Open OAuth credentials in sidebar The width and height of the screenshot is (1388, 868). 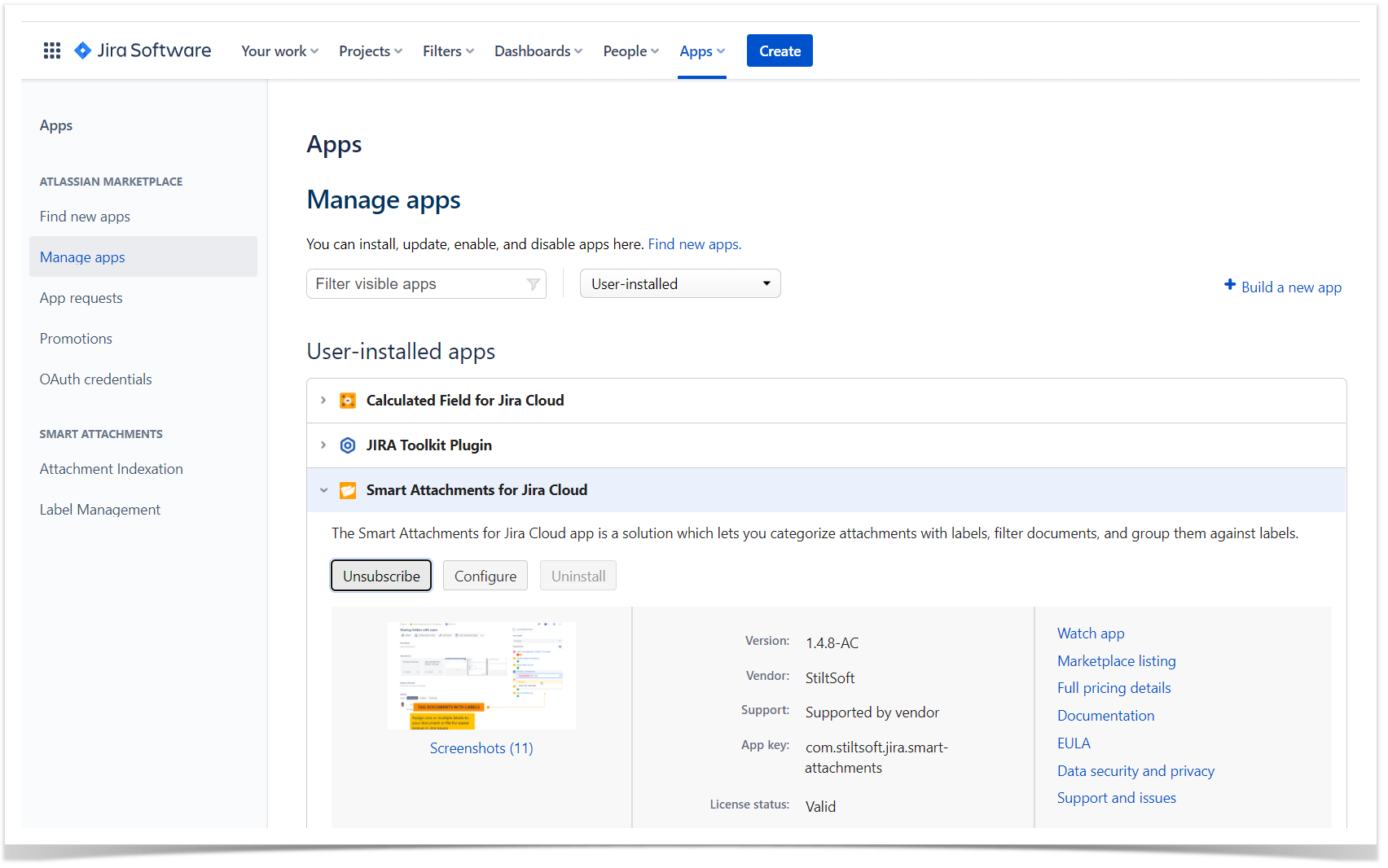pyautogui.click(x=95, y=379)
